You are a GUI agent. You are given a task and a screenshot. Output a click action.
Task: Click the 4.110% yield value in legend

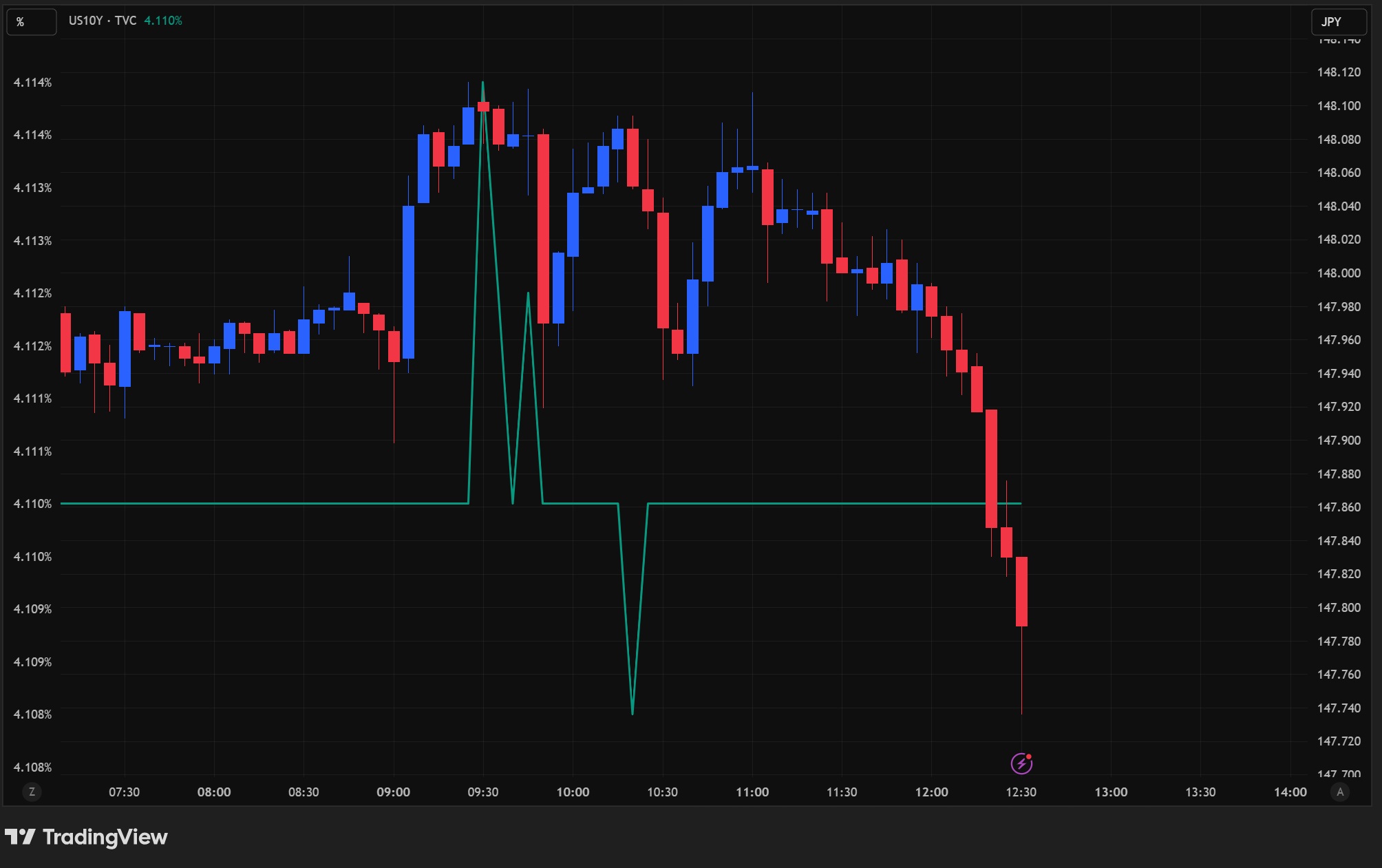tap(163, 21)
